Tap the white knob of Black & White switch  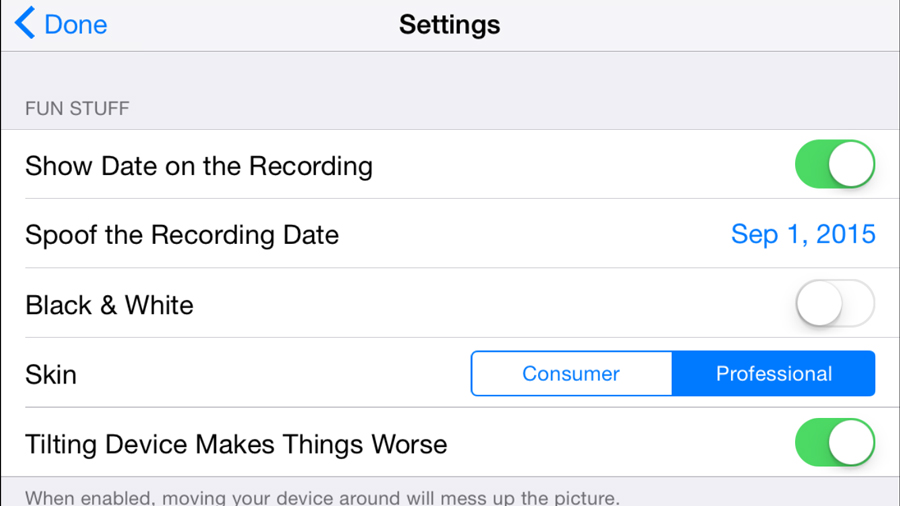[819, 304]
